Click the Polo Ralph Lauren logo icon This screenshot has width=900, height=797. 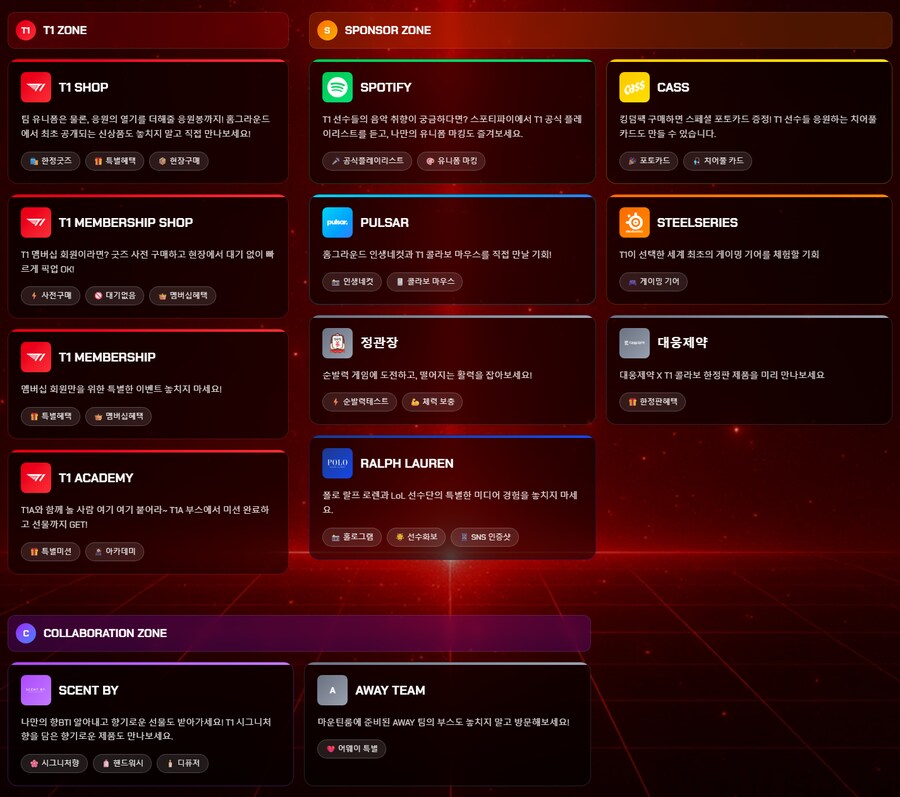(338, 463)
